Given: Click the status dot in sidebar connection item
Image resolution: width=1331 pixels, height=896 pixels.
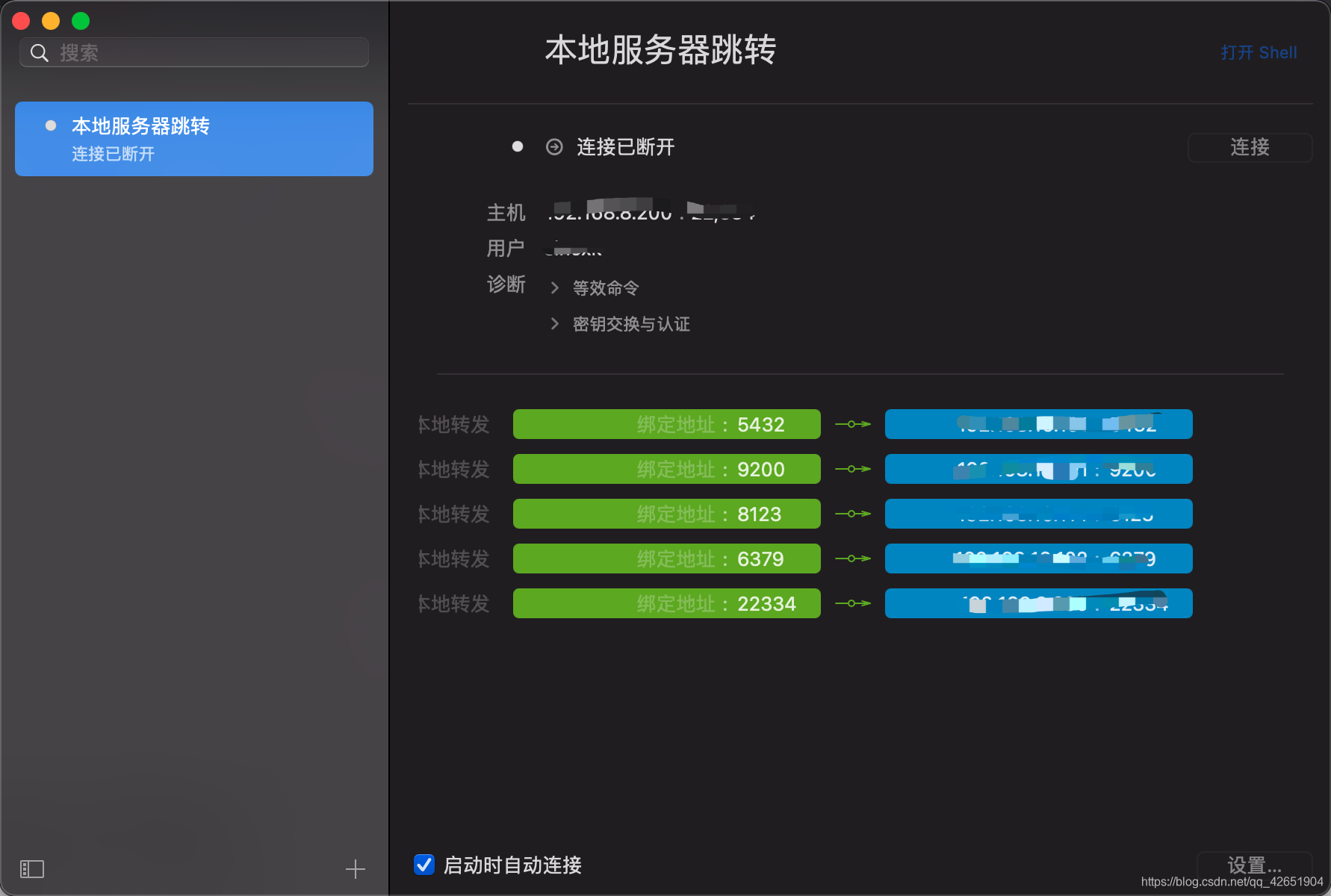Looking at the screenshot, I should 51,125.
